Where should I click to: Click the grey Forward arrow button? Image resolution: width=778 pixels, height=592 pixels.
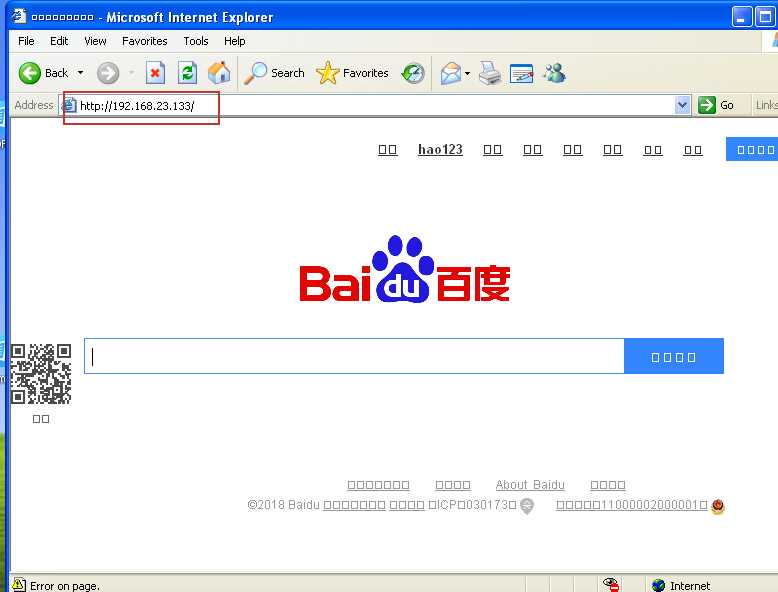pos(108,73)
